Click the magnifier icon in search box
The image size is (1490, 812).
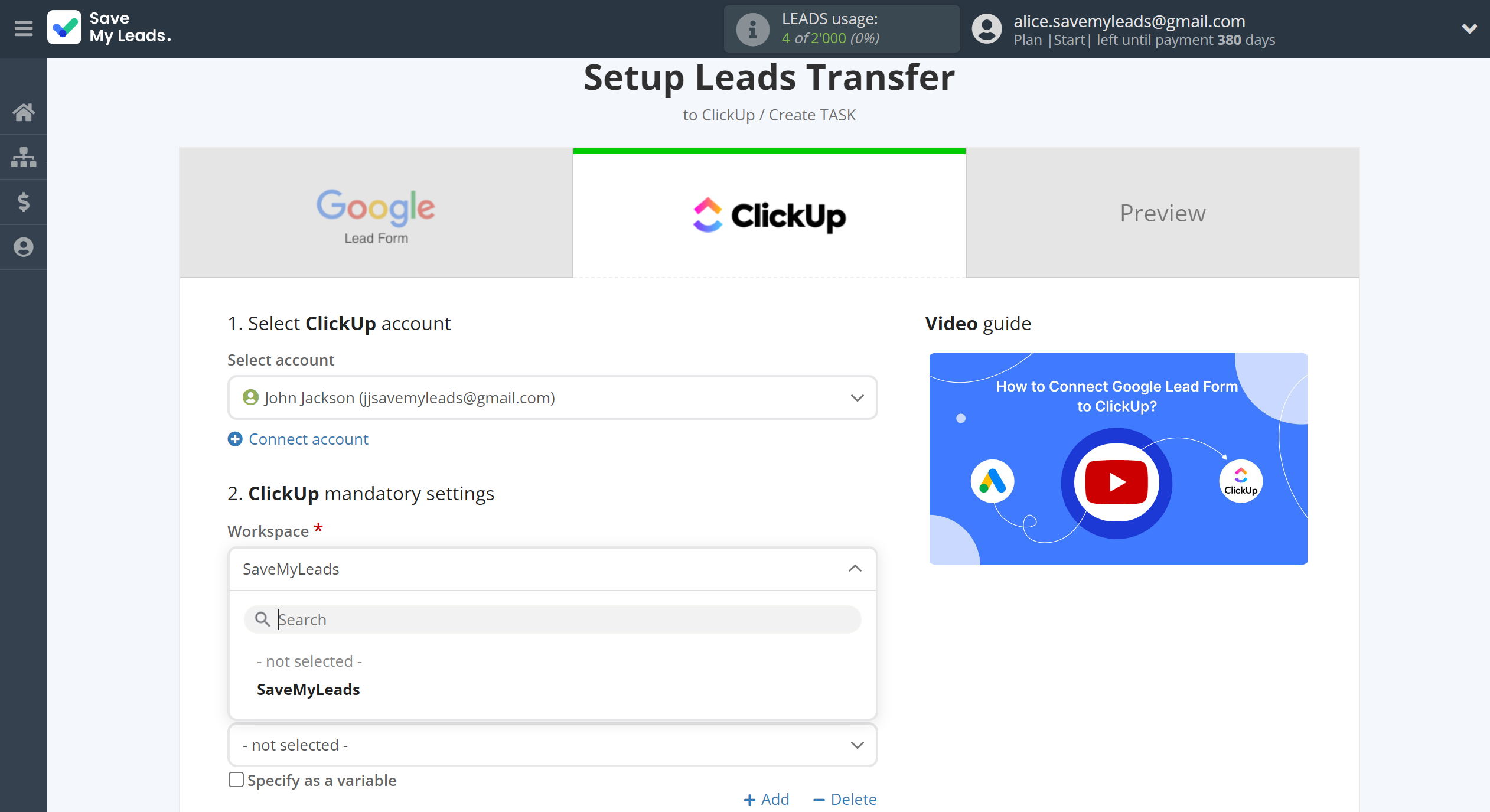click(x=262, y=619)
